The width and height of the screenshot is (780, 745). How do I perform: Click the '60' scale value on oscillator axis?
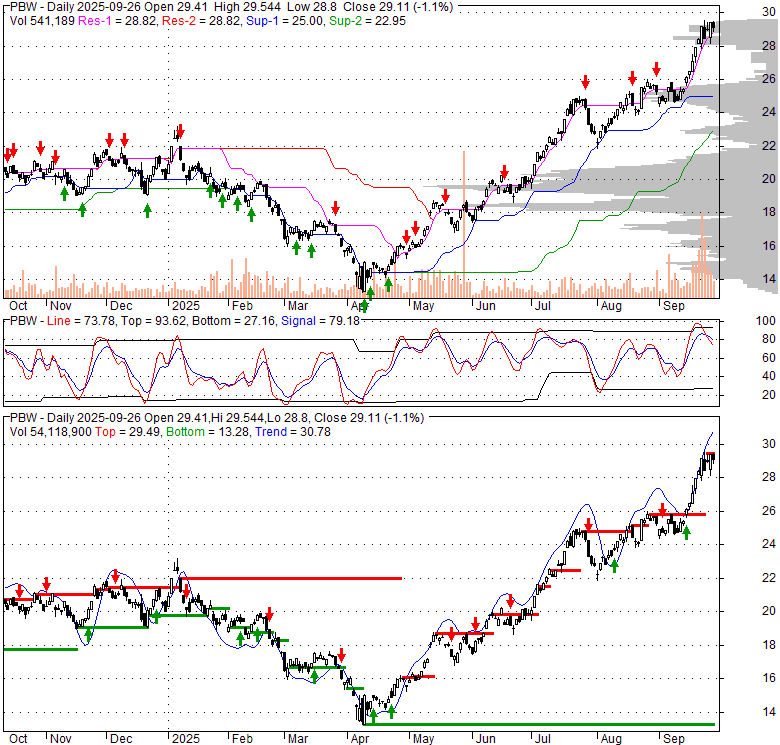tap(769, 358)
